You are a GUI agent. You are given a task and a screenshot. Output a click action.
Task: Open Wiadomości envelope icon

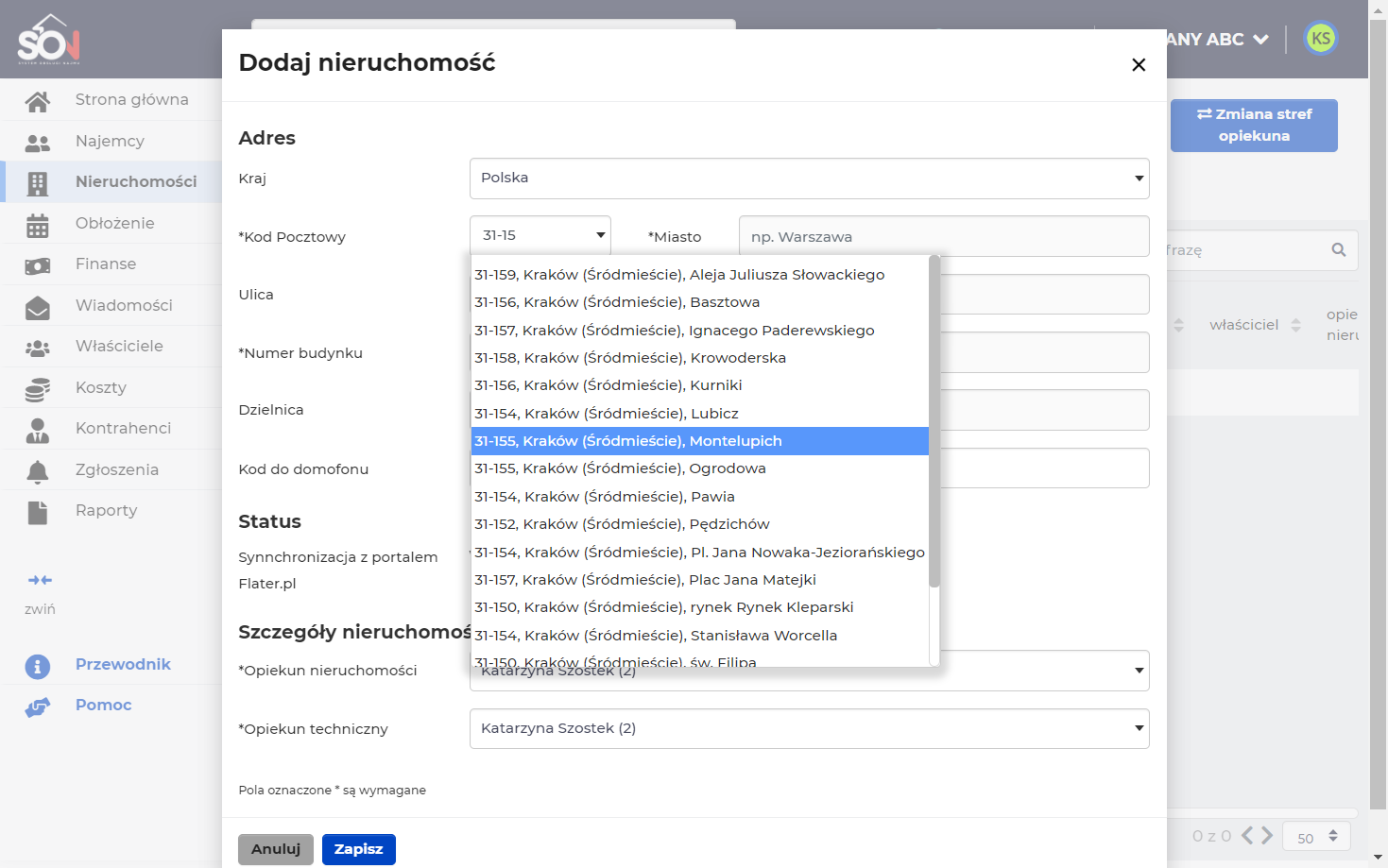point(38,307)
